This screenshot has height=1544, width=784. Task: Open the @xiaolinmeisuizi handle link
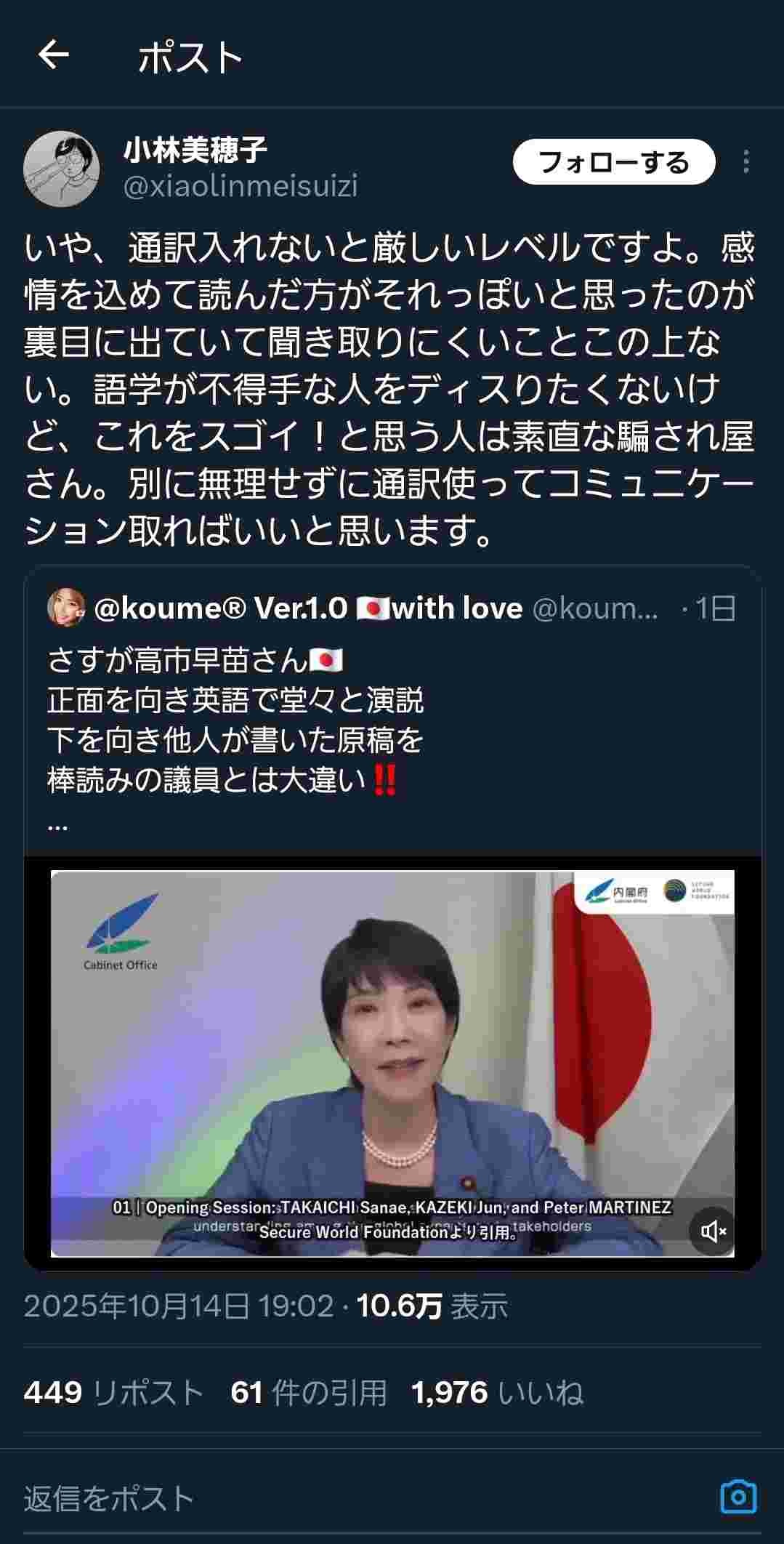coord(241,186)
